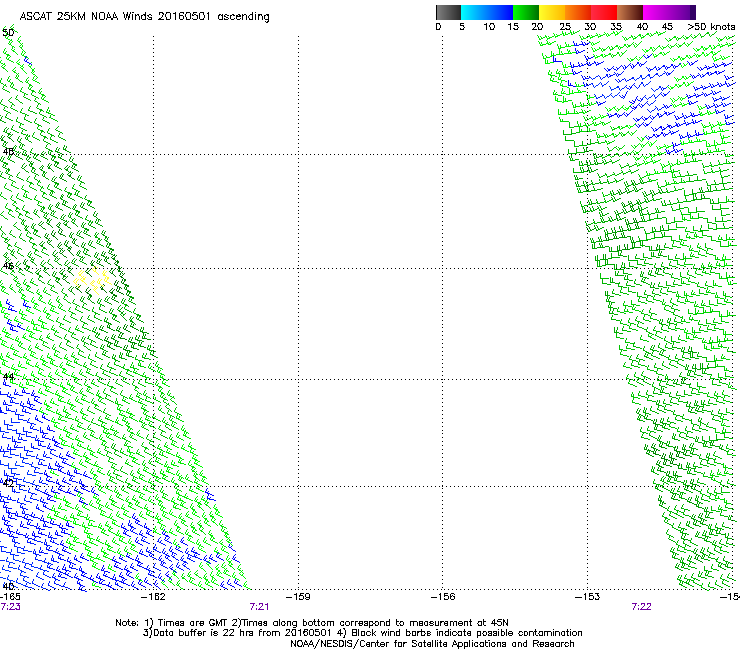
Task: Click the '25' label under the color bar
Action: tap(565, 27)
